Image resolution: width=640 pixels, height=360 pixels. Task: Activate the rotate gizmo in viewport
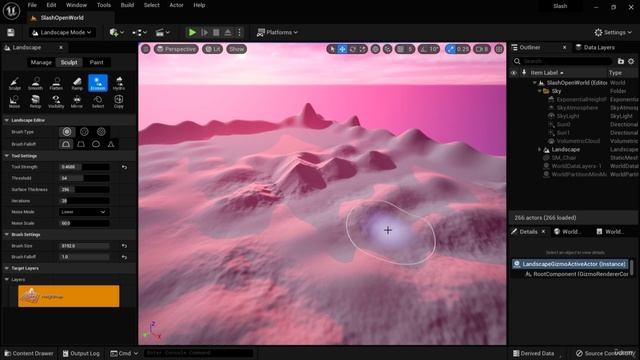353,49
